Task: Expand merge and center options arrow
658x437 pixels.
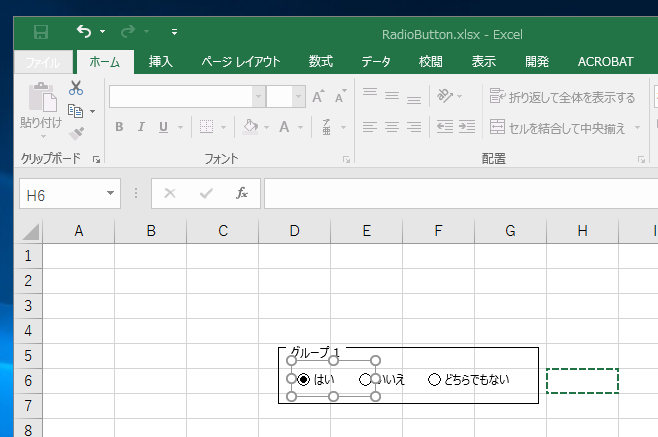Action: (x=637, y=128)
